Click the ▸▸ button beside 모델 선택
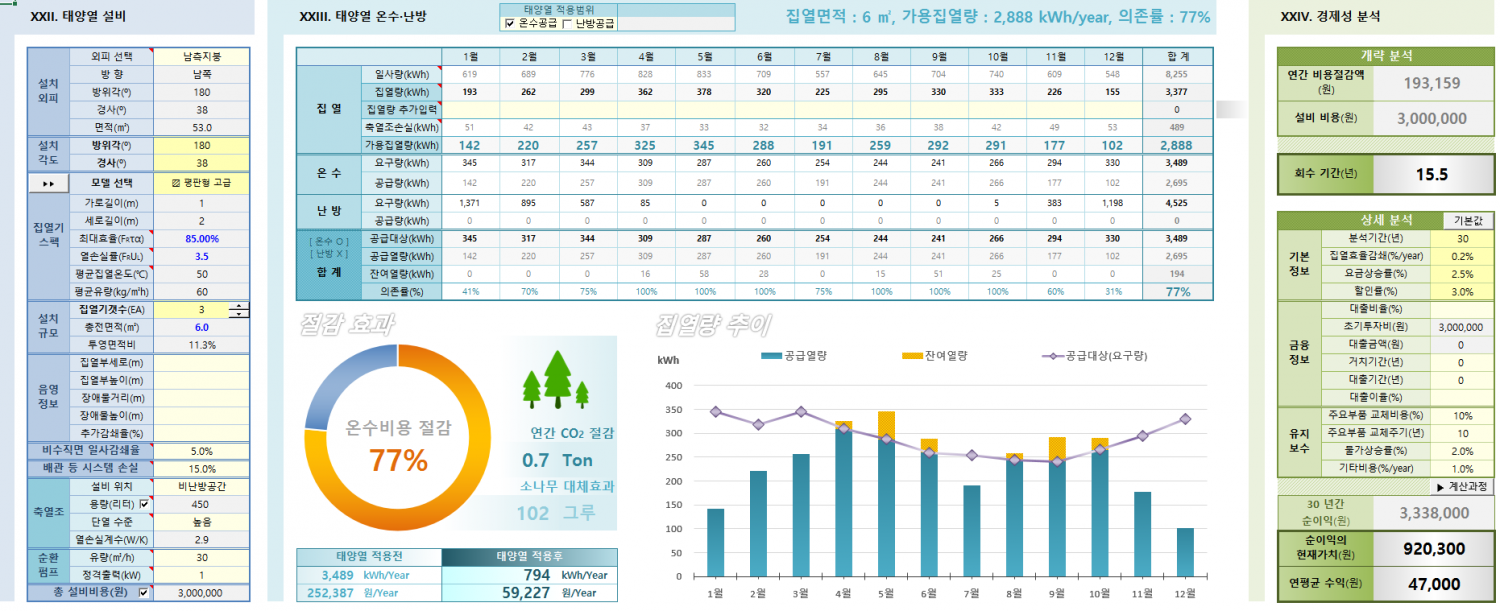Viewport: 1500px width, 611px height. [48, 184]
